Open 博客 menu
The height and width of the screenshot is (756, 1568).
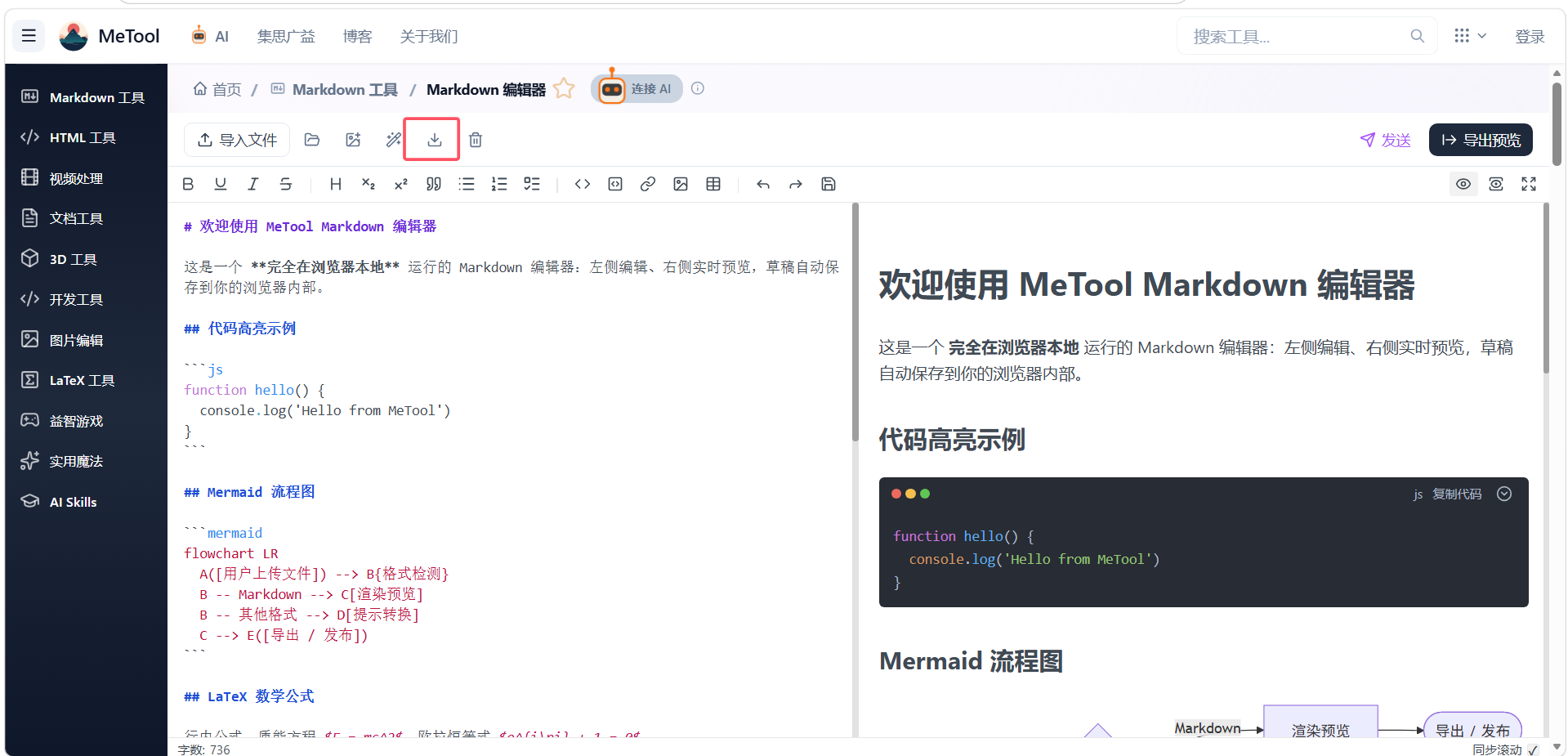[x=357, y=36]
